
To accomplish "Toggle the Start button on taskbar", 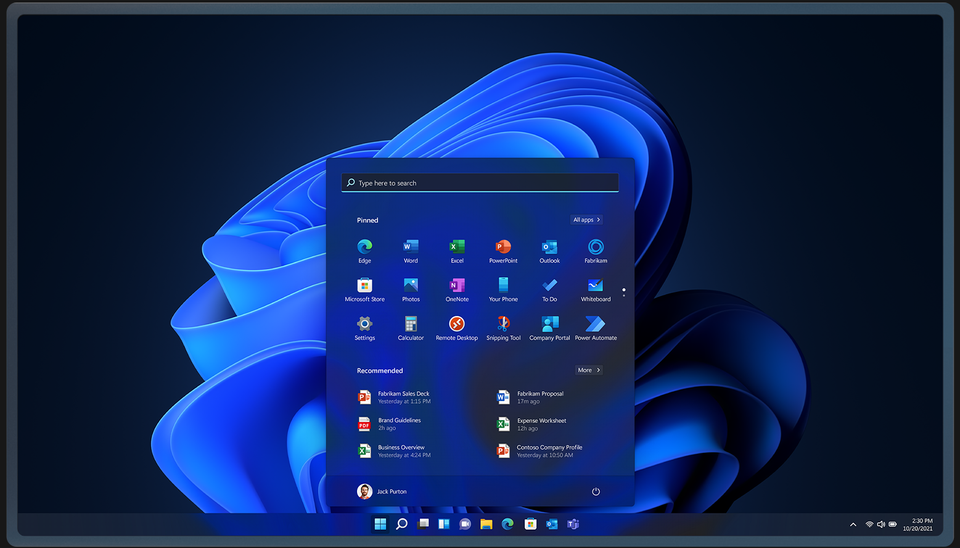I will click(x=380, y=524).
